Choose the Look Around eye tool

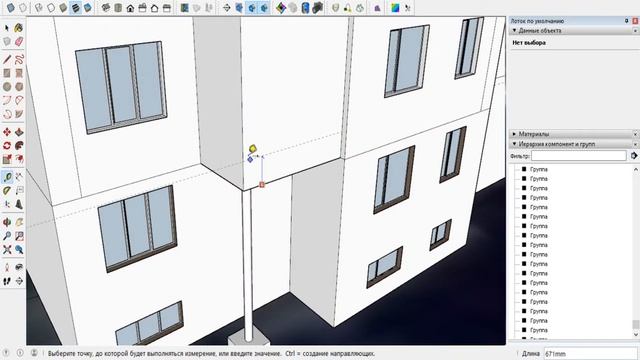coord(19,267)
